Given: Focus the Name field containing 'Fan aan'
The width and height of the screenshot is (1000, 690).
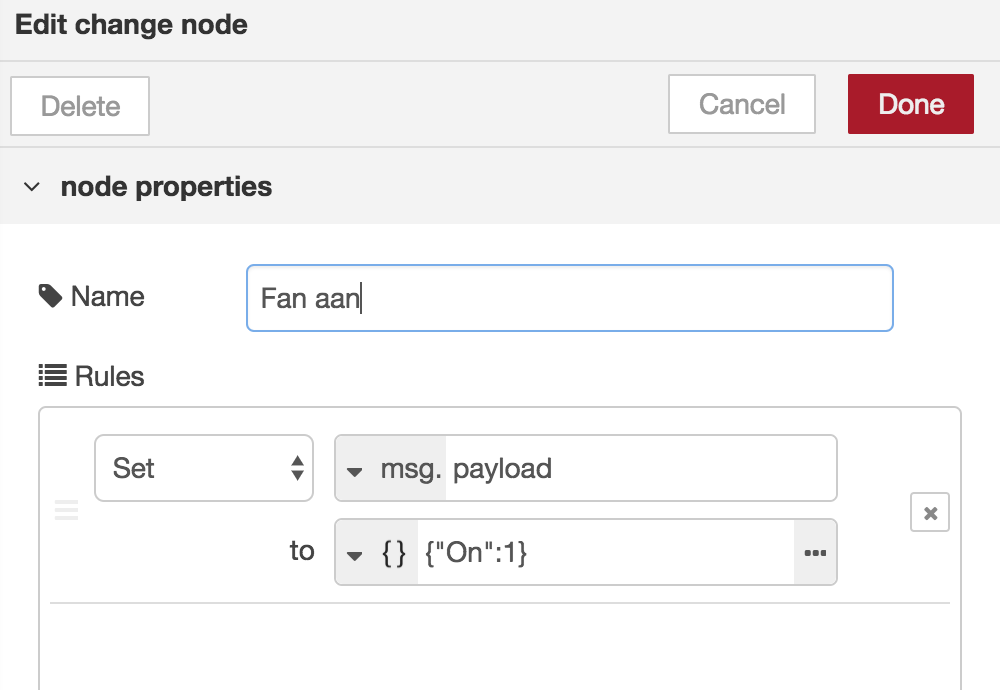Looking at the screenshot, I should [x=569, y=298].
